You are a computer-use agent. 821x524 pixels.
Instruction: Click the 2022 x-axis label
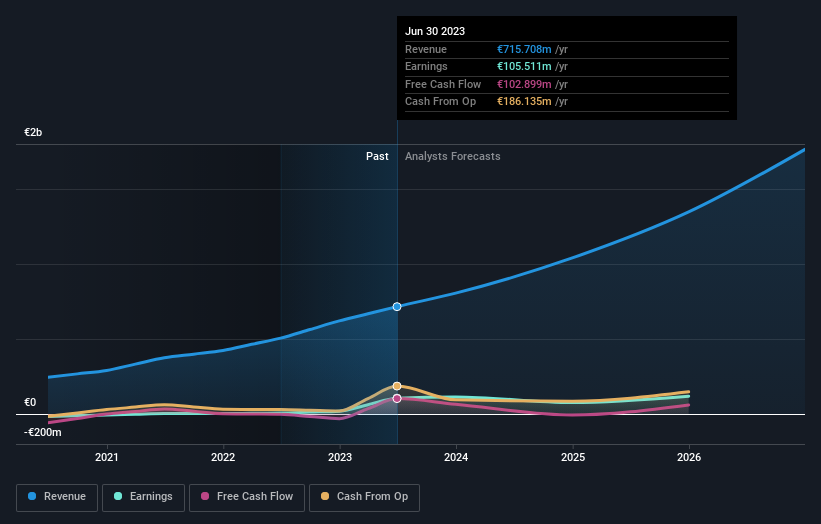223,457
